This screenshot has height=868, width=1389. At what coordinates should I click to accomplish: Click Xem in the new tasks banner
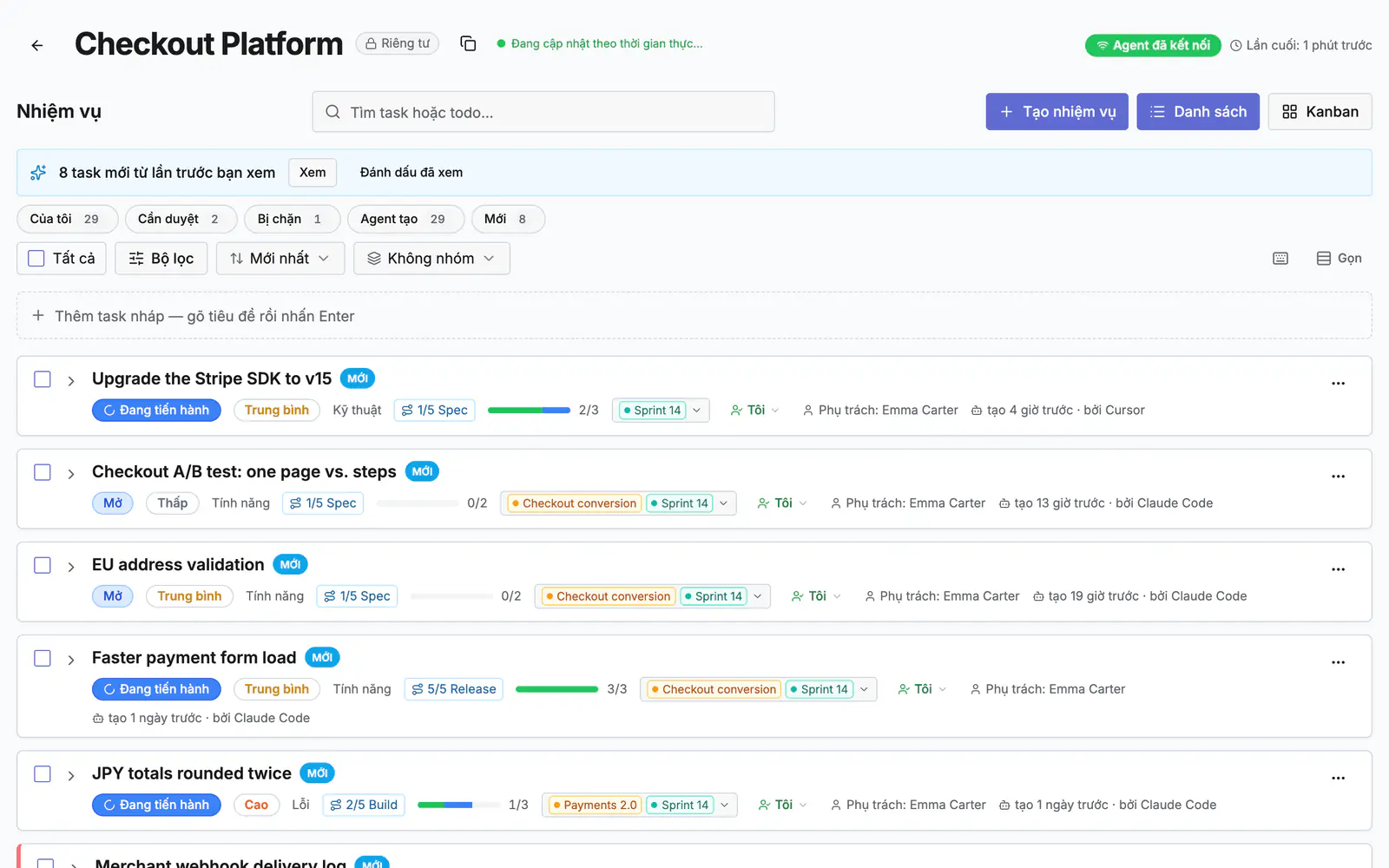[x=313, y=173]
